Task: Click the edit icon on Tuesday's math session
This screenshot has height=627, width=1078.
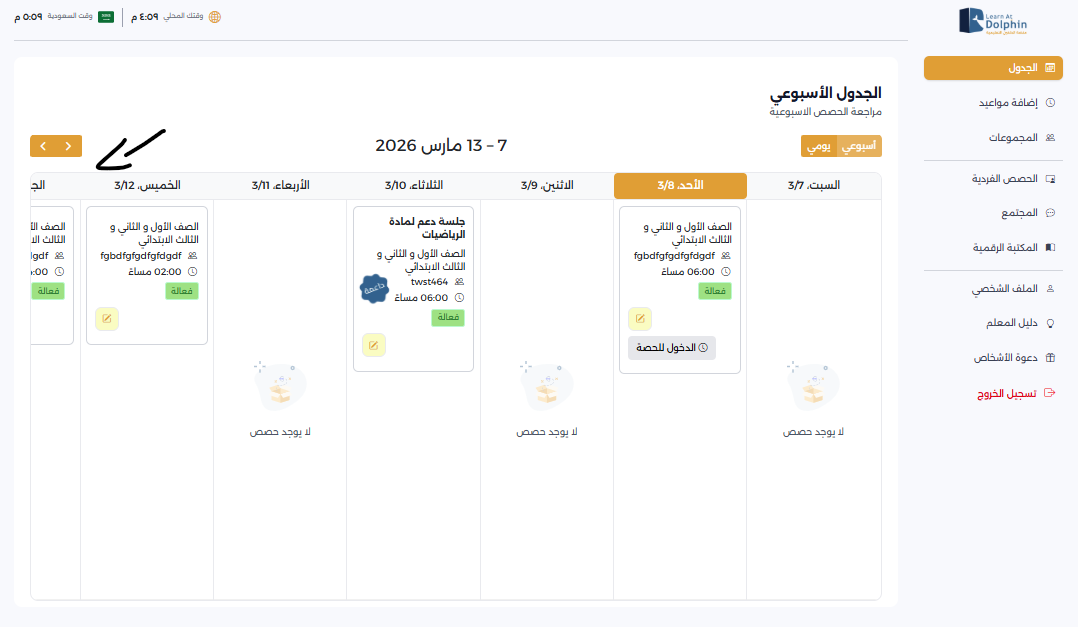Action: point(373,345)
